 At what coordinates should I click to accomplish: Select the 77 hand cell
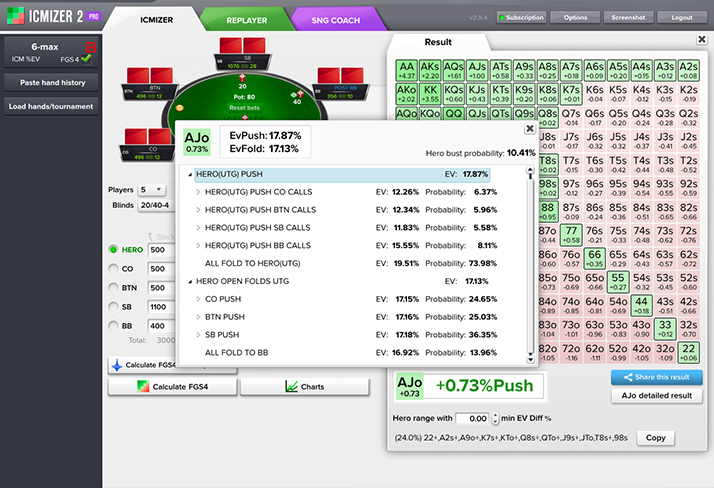571,235
